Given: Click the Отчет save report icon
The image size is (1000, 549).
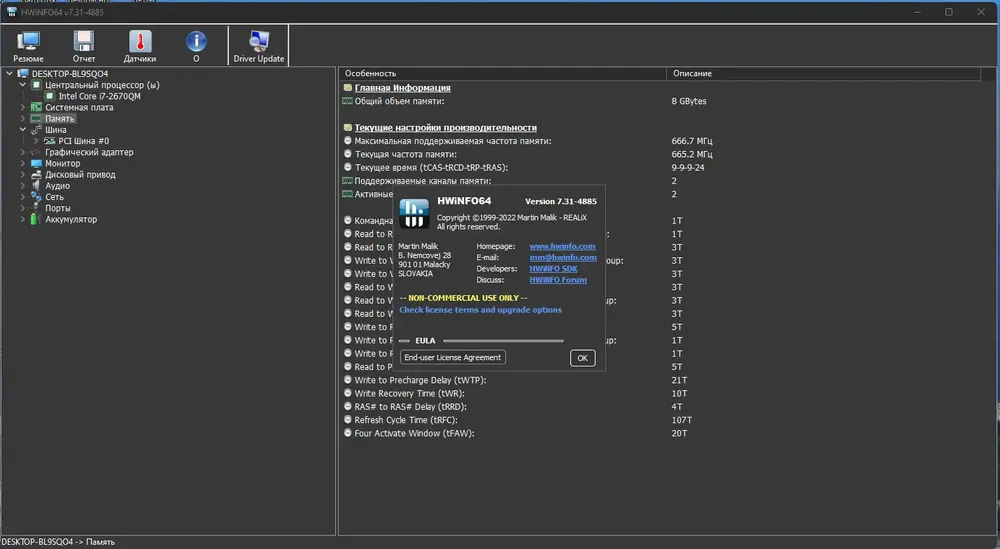Looking at the screenshot, I should coord(84,47).
